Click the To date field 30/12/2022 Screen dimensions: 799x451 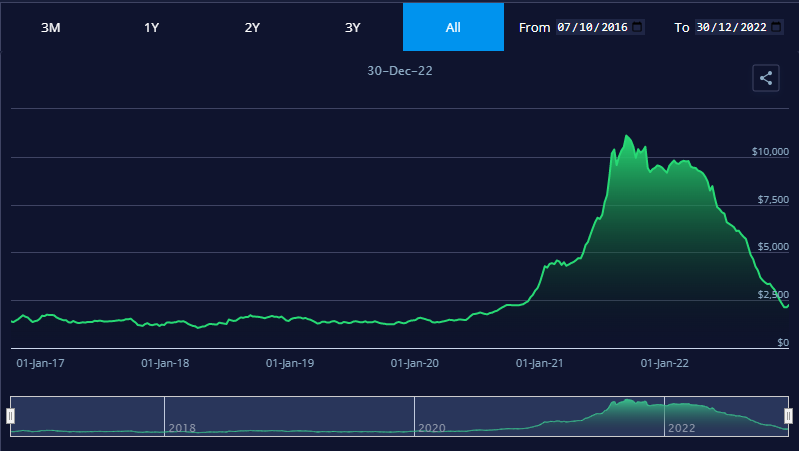(x=739, y=27)
